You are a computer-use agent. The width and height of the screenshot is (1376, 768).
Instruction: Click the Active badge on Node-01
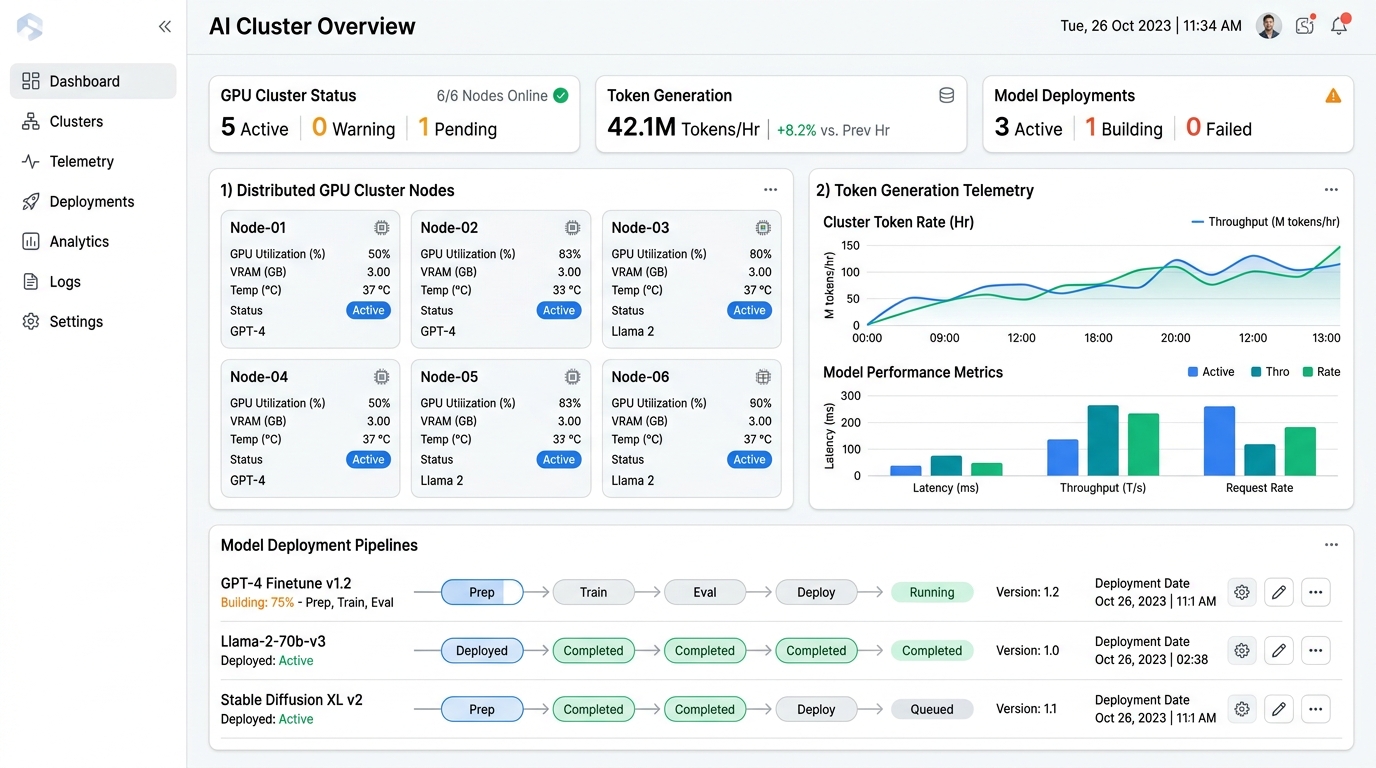coord(368,310)
